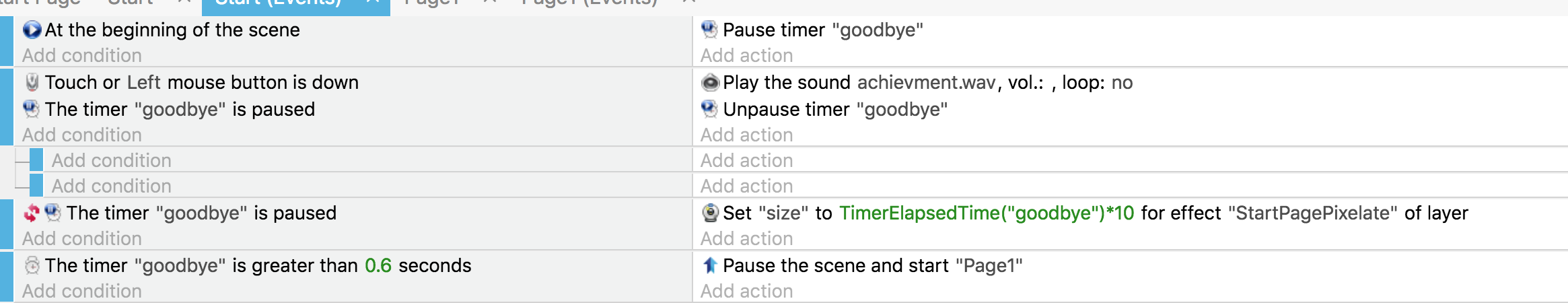Switch to the Page1 (Events) tab
The image size is (1568, 303).
coord(589,3)
